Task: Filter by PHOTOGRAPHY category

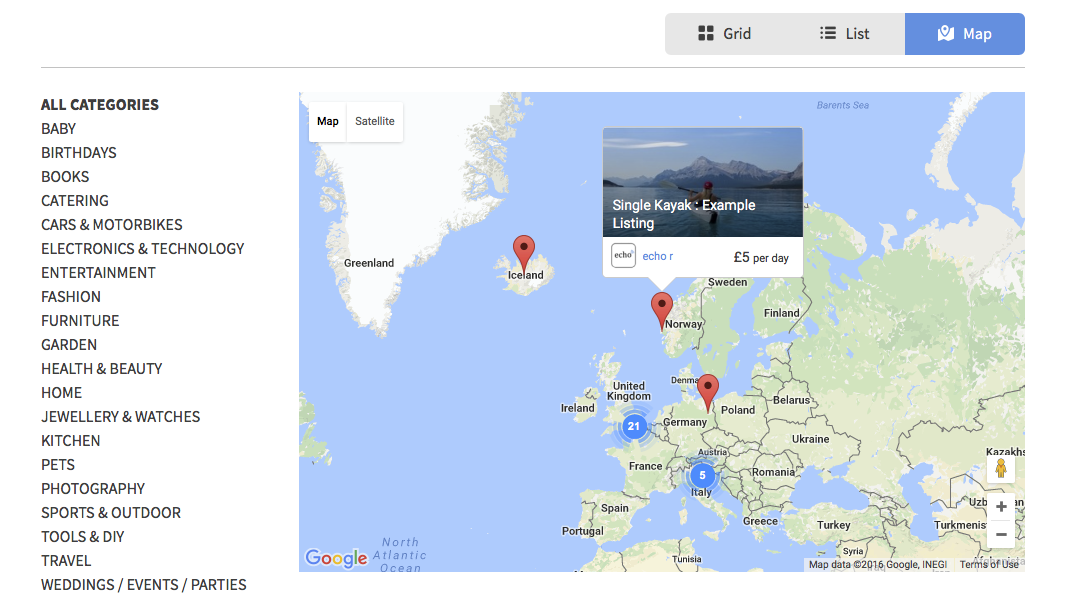Action: tap(93, 489)
